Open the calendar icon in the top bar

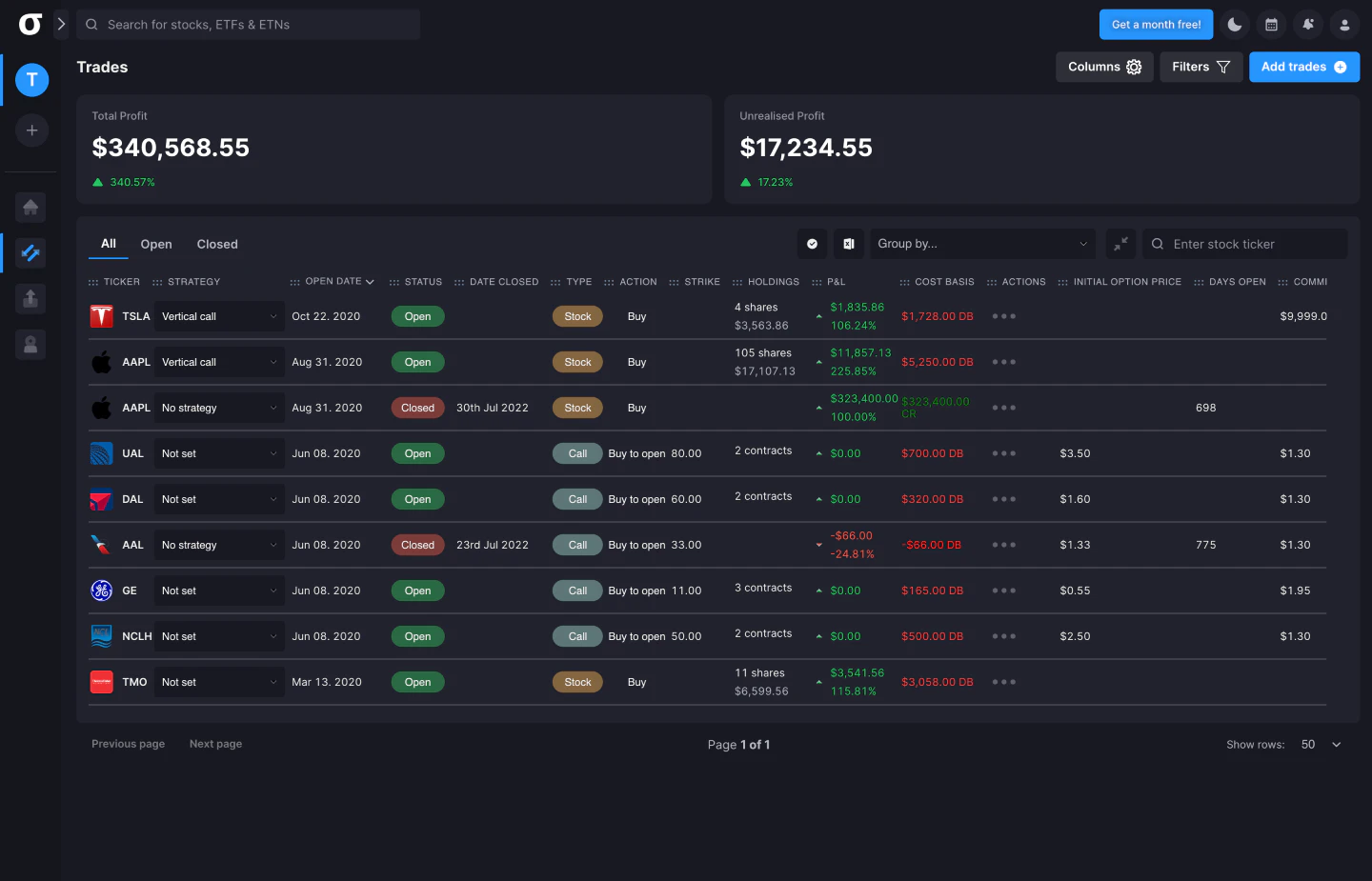[x=1271, y=24]
